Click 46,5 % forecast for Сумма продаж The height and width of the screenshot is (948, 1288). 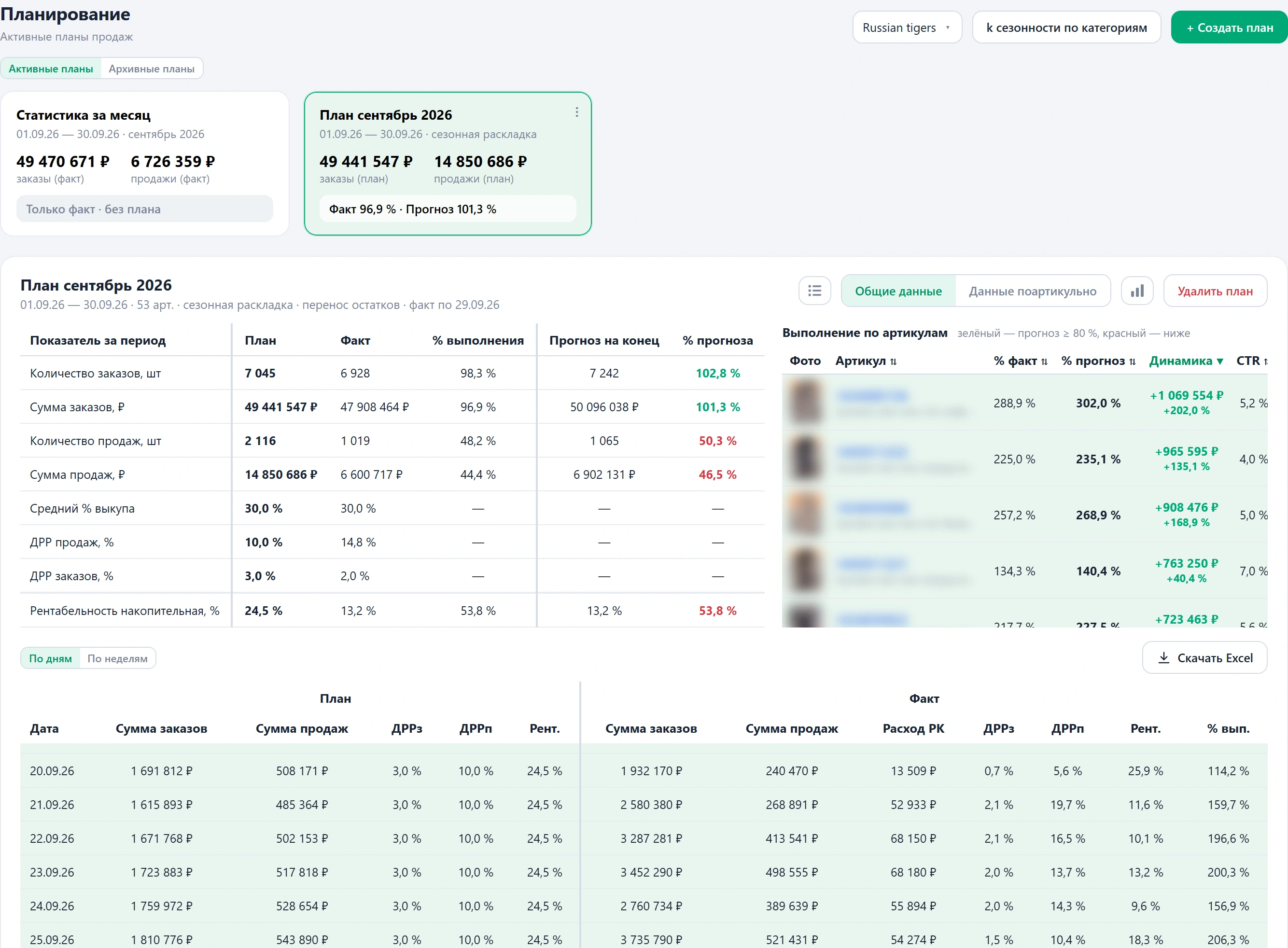[x=717, y=474]
